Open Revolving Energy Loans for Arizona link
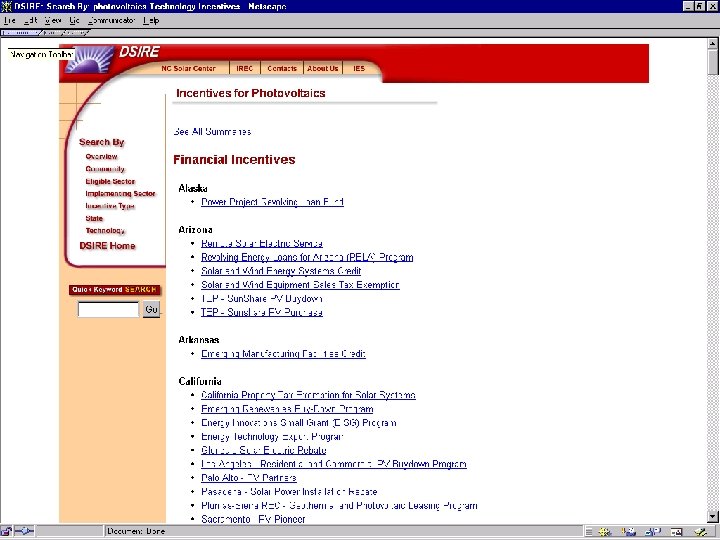This screenshot has width=720, height=540. click(x=307, y=257)
